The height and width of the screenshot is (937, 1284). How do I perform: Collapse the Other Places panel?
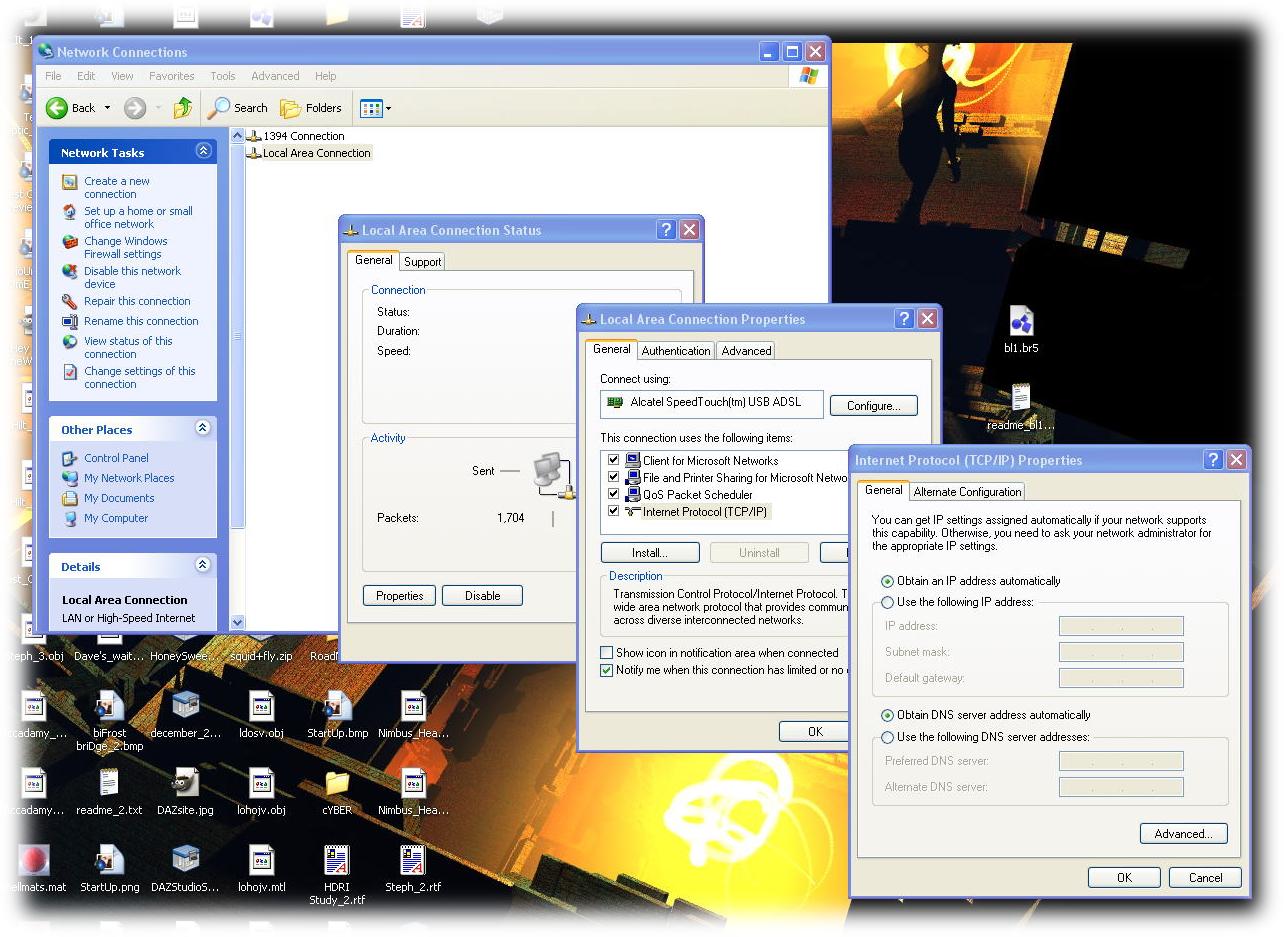(203, 428)
